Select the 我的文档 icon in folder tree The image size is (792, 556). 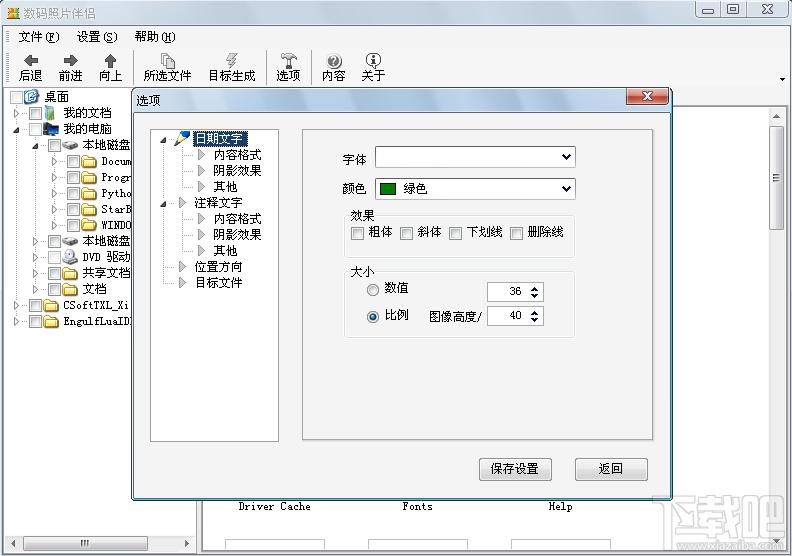pyautogui.click(x=50, y=113)
